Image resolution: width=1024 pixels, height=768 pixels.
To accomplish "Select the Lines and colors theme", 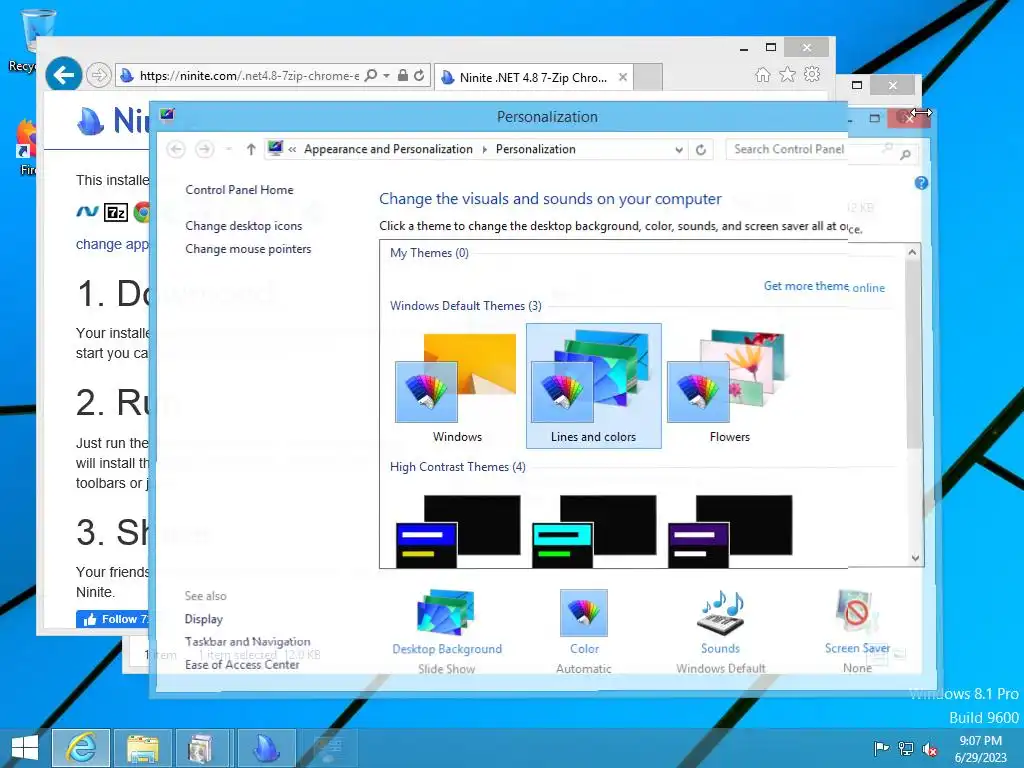I will pyautogui.click(x=594, y=386).
